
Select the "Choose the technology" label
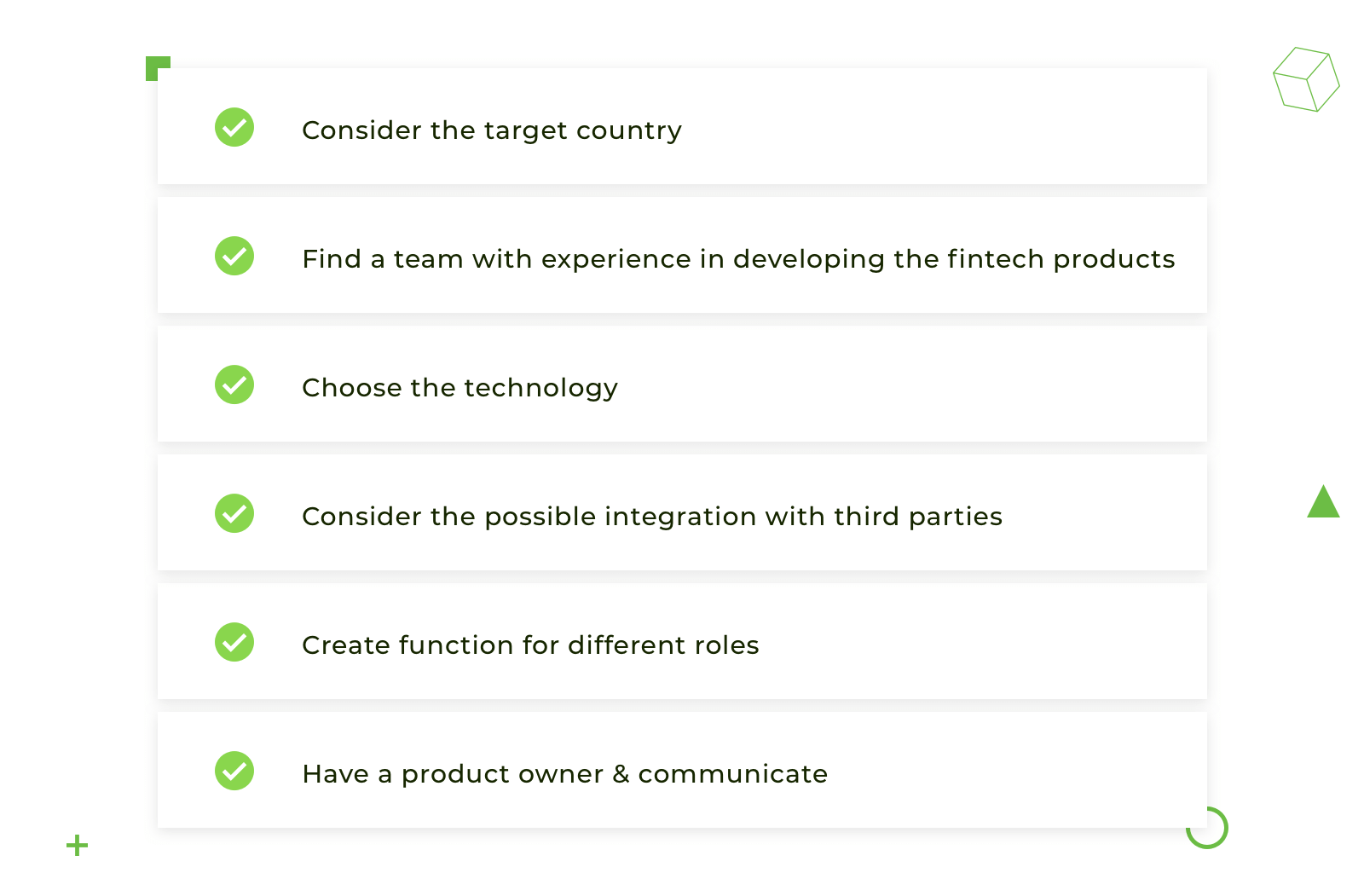click(459, 388)
